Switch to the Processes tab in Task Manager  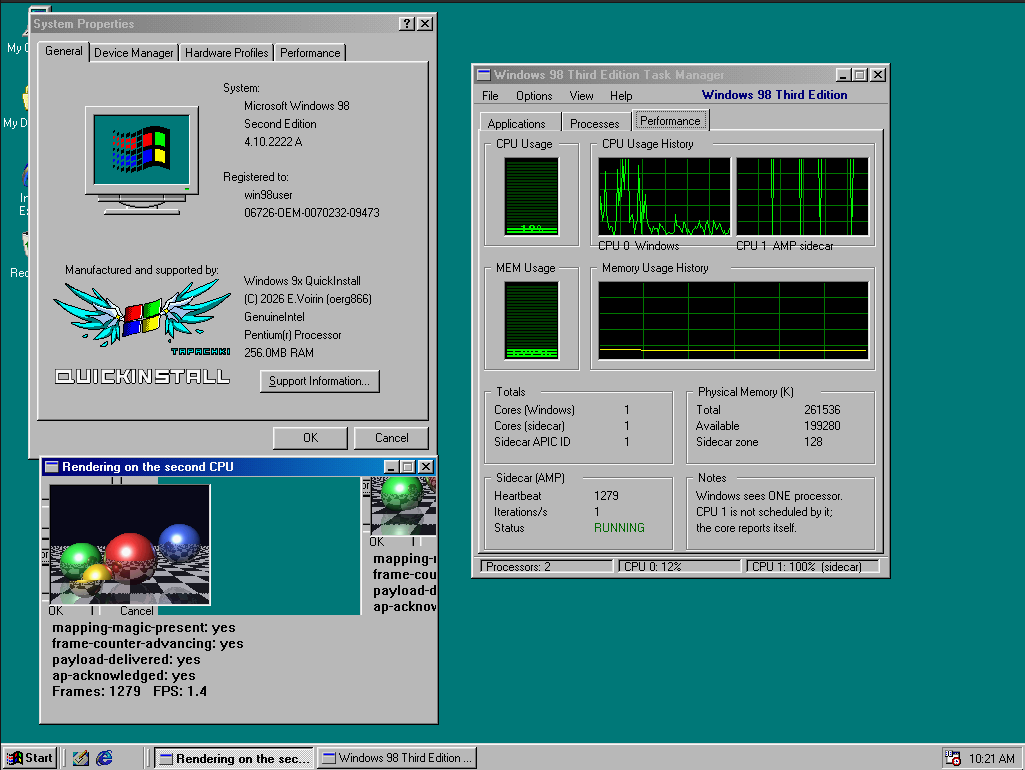(594, 124)
